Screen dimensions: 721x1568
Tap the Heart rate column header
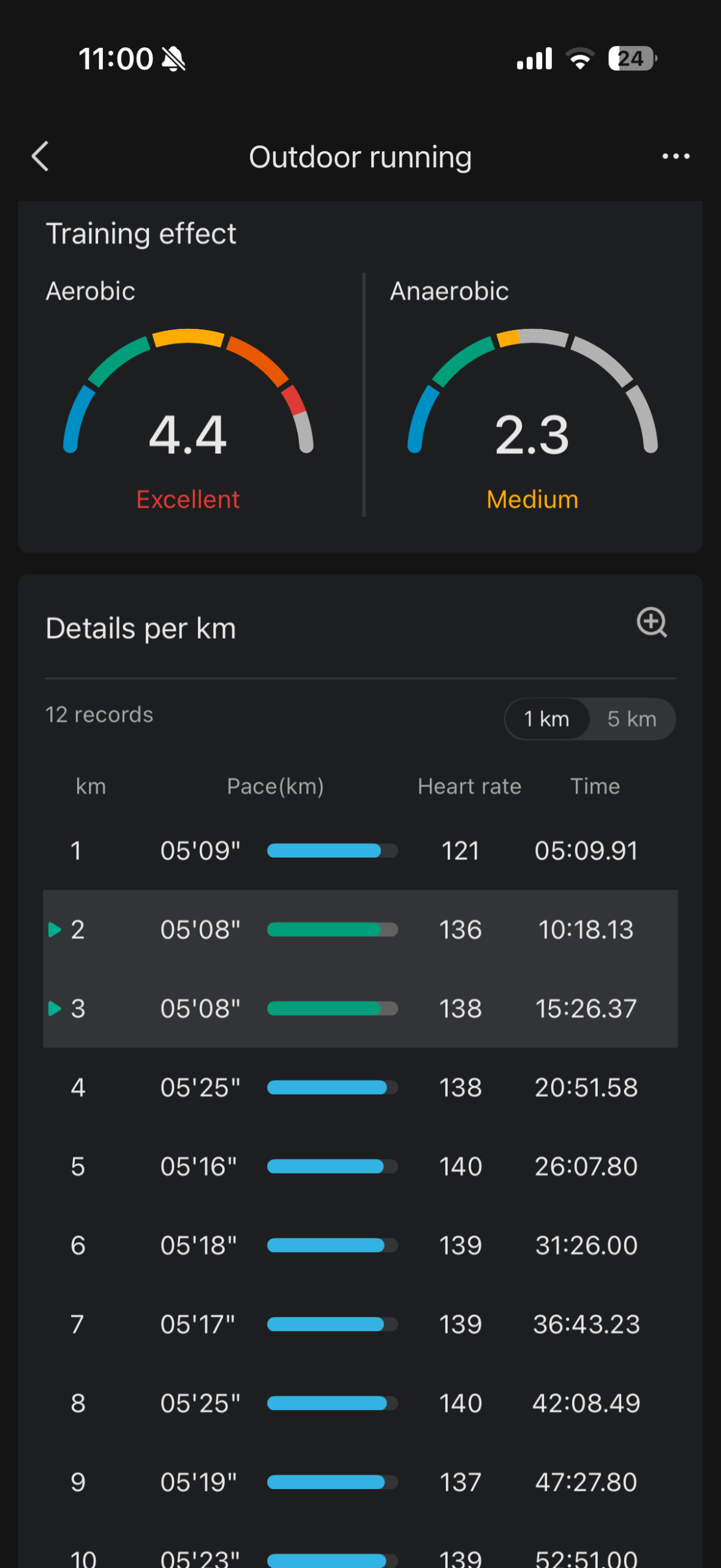point(469,786)
